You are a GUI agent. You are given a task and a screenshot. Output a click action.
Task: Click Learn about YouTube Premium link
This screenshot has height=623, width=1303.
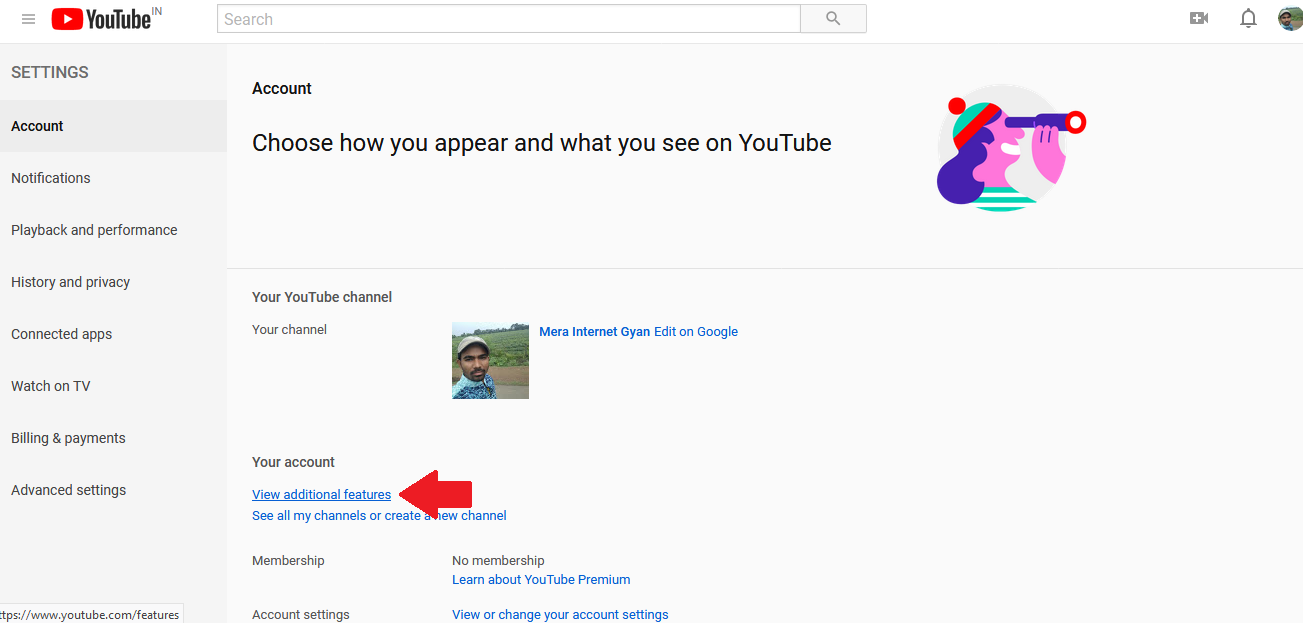pyautogui.click(x=541, y=580)
